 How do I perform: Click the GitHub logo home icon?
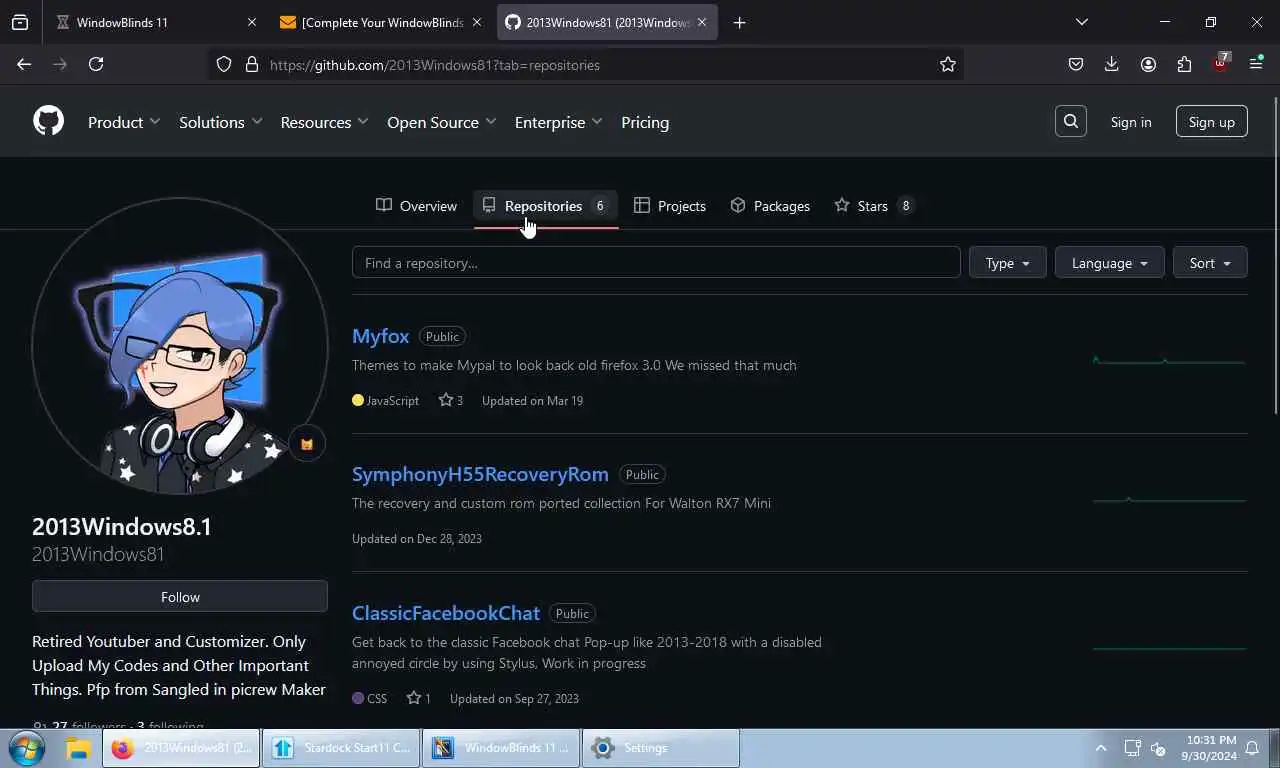pyautogui.click(x=48, y=122)
